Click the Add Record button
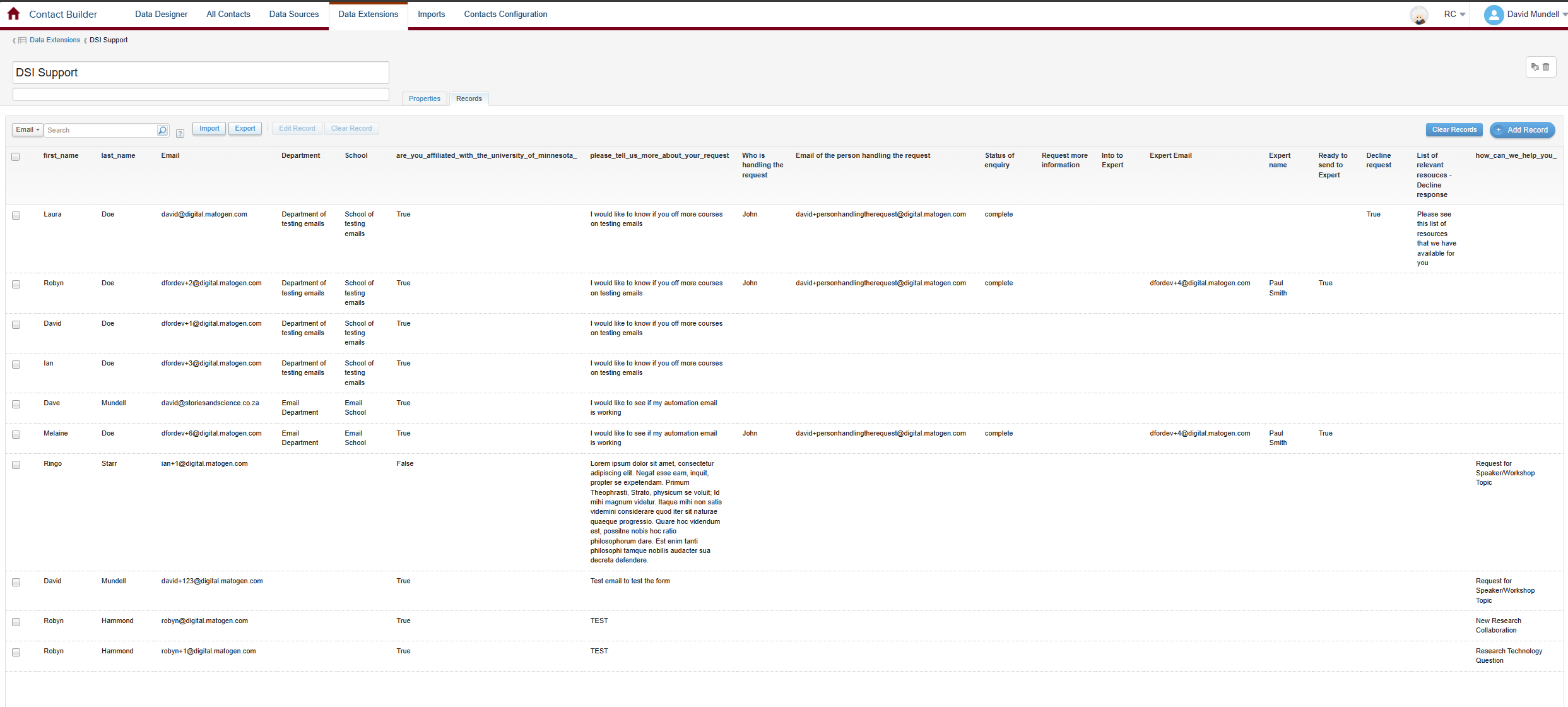1568x707 pixels. click(1522, 130)
